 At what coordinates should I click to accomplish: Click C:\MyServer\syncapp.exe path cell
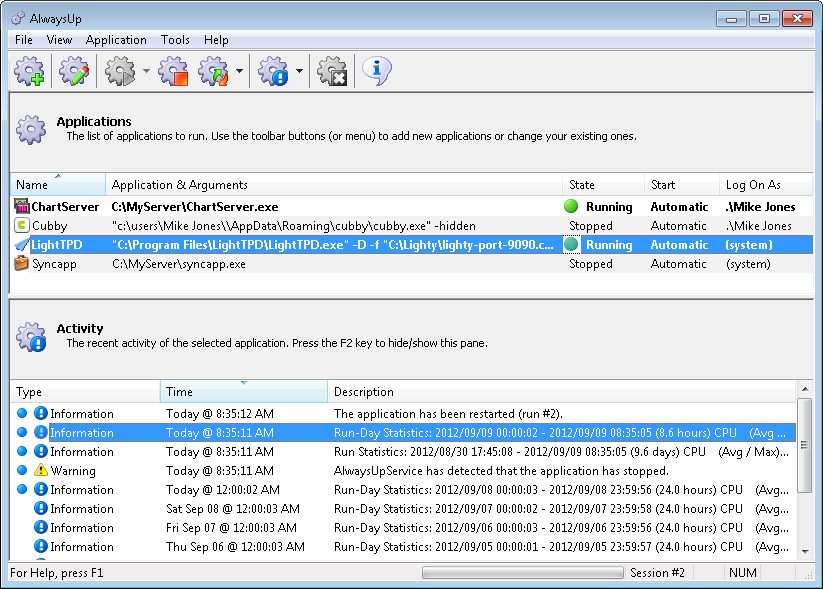tap(178, 264)
